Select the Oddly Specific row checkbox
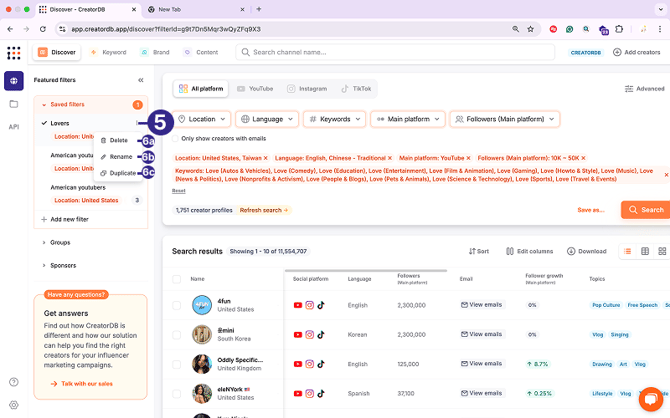This screenshot has height=418, width=670. pyautogui.click(x=176, y=364)
